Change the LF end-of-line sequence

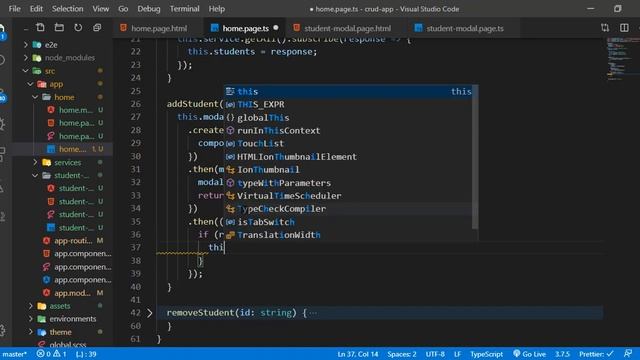point(457,354)
